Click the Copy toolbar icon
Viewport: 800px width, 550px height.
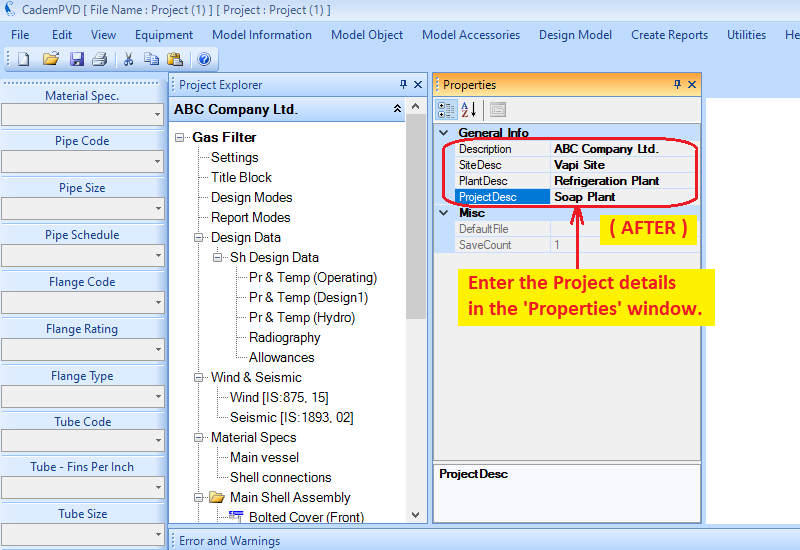[151, 59]
